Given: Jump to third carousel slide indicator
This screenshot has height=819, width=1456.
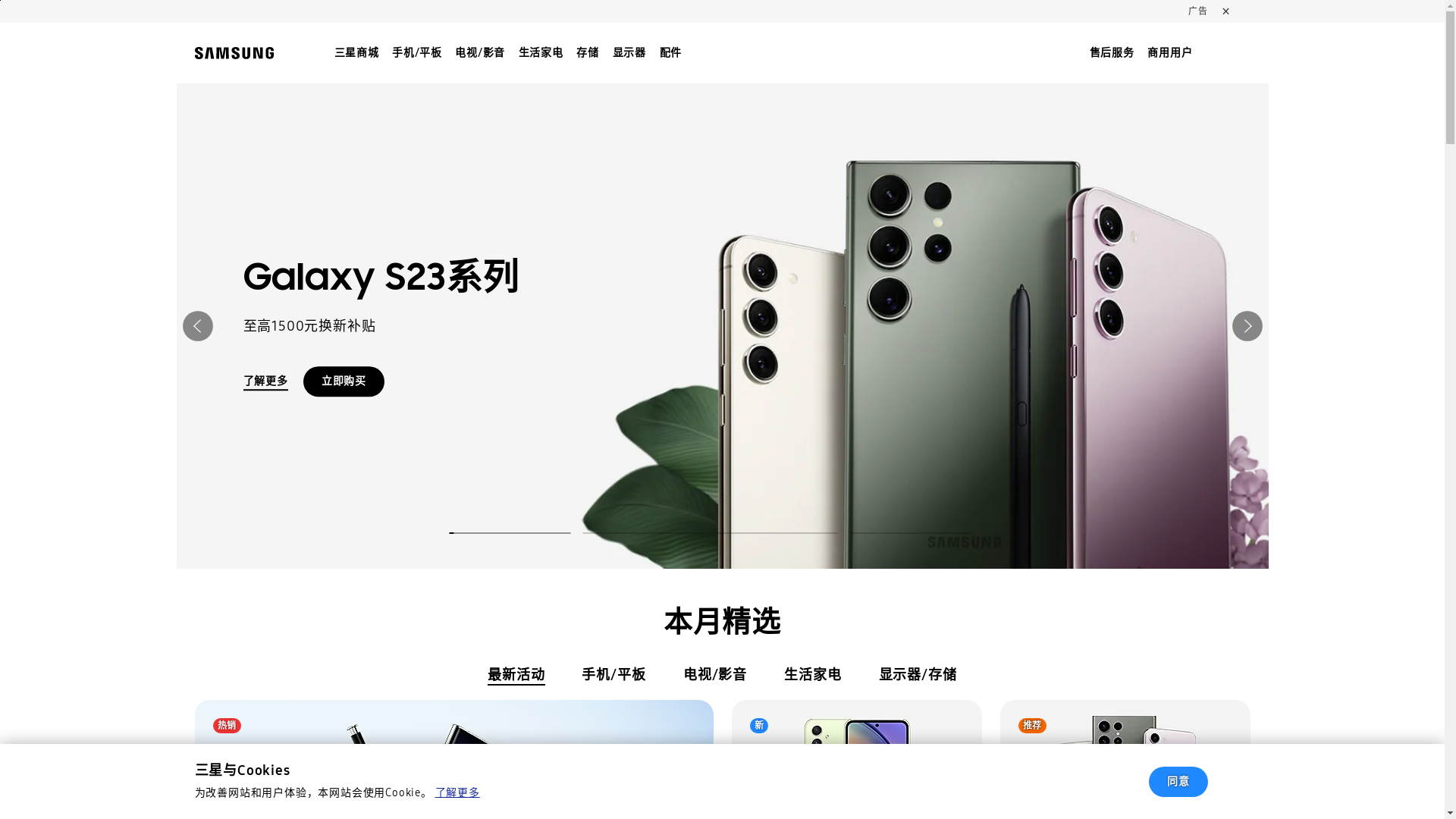Looking at the screenshot, I should click(x=777, y=533).
